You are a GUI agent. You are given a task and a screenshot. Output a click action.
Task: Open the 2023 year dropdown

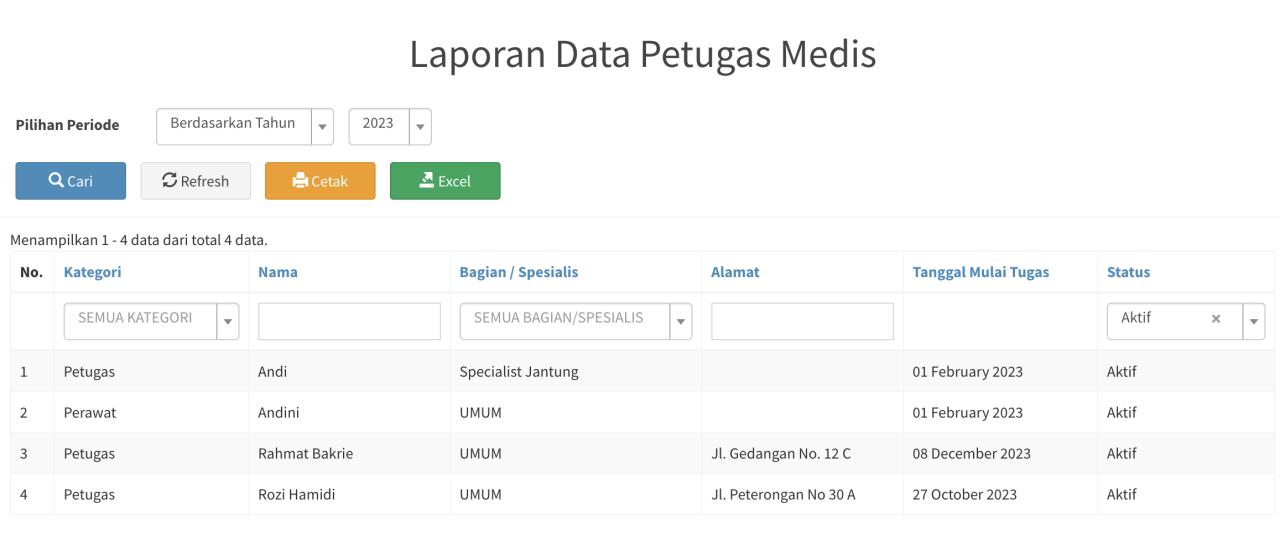coord(389,126)
